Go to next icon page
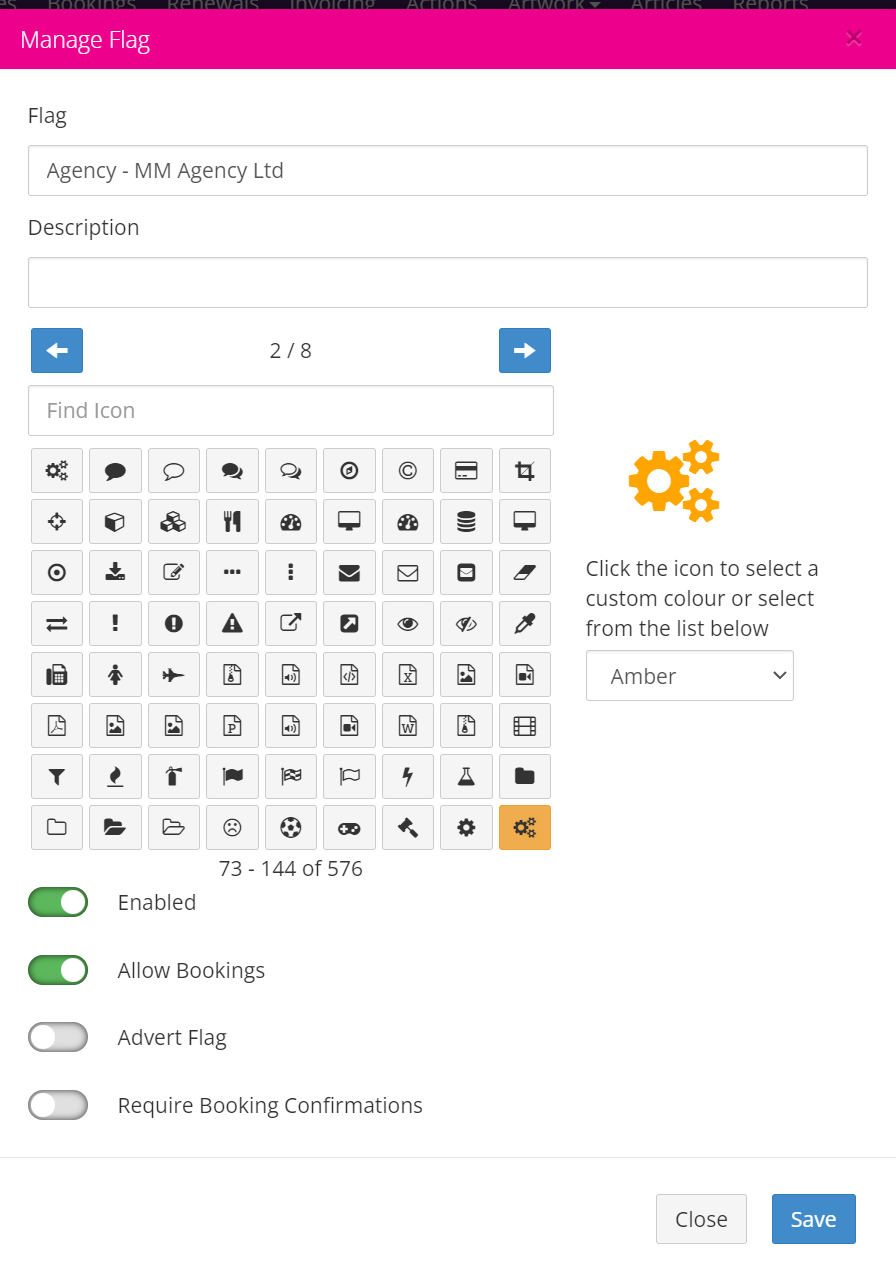Image resolution: width=896 pixels, height=1271 pixels. (525, 350)
